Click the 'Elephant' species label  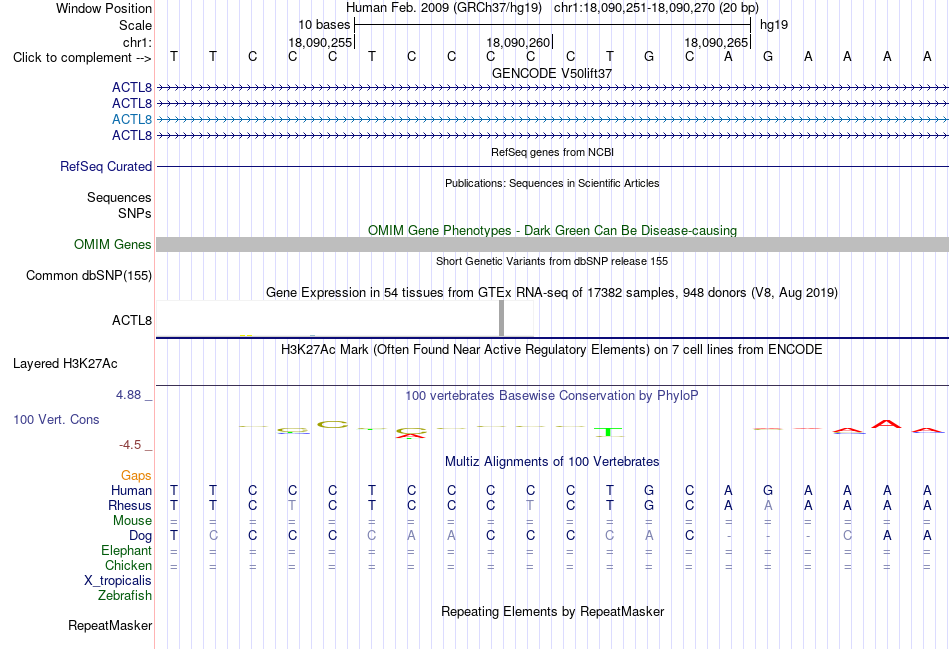click(x=126, y=550)
